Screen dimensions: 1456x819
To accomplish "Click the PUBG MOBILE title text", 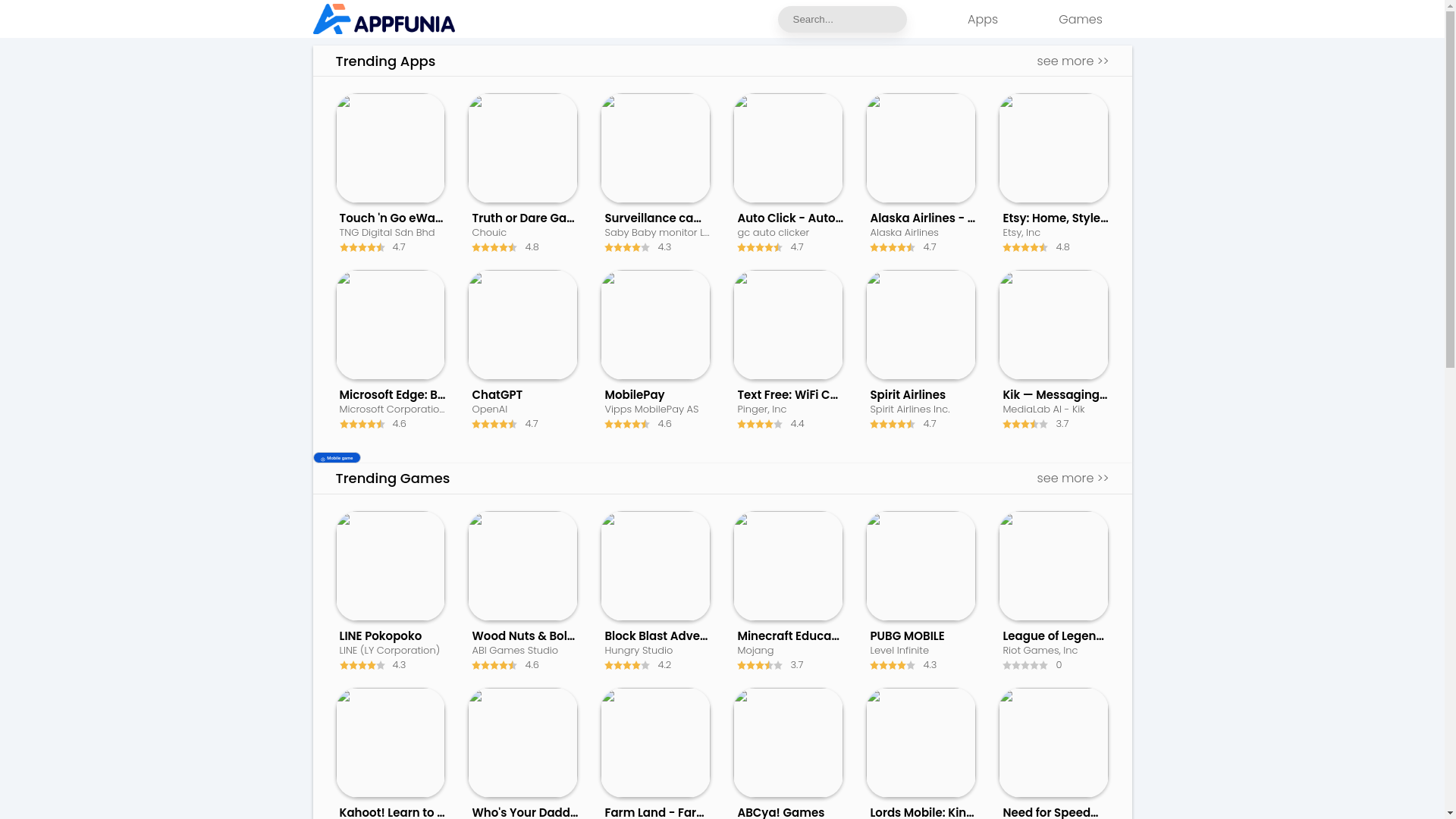I will [906, 635].
